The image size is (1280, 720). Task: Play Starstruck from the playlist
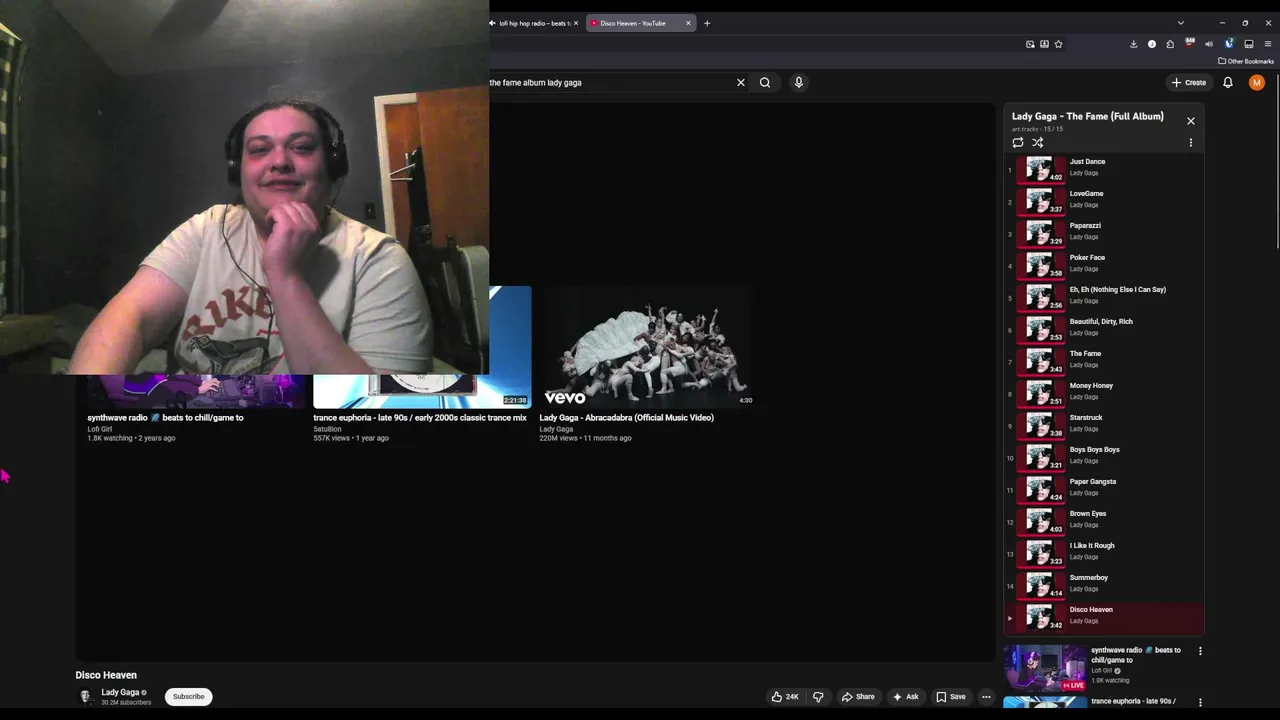click(1105, 426)
